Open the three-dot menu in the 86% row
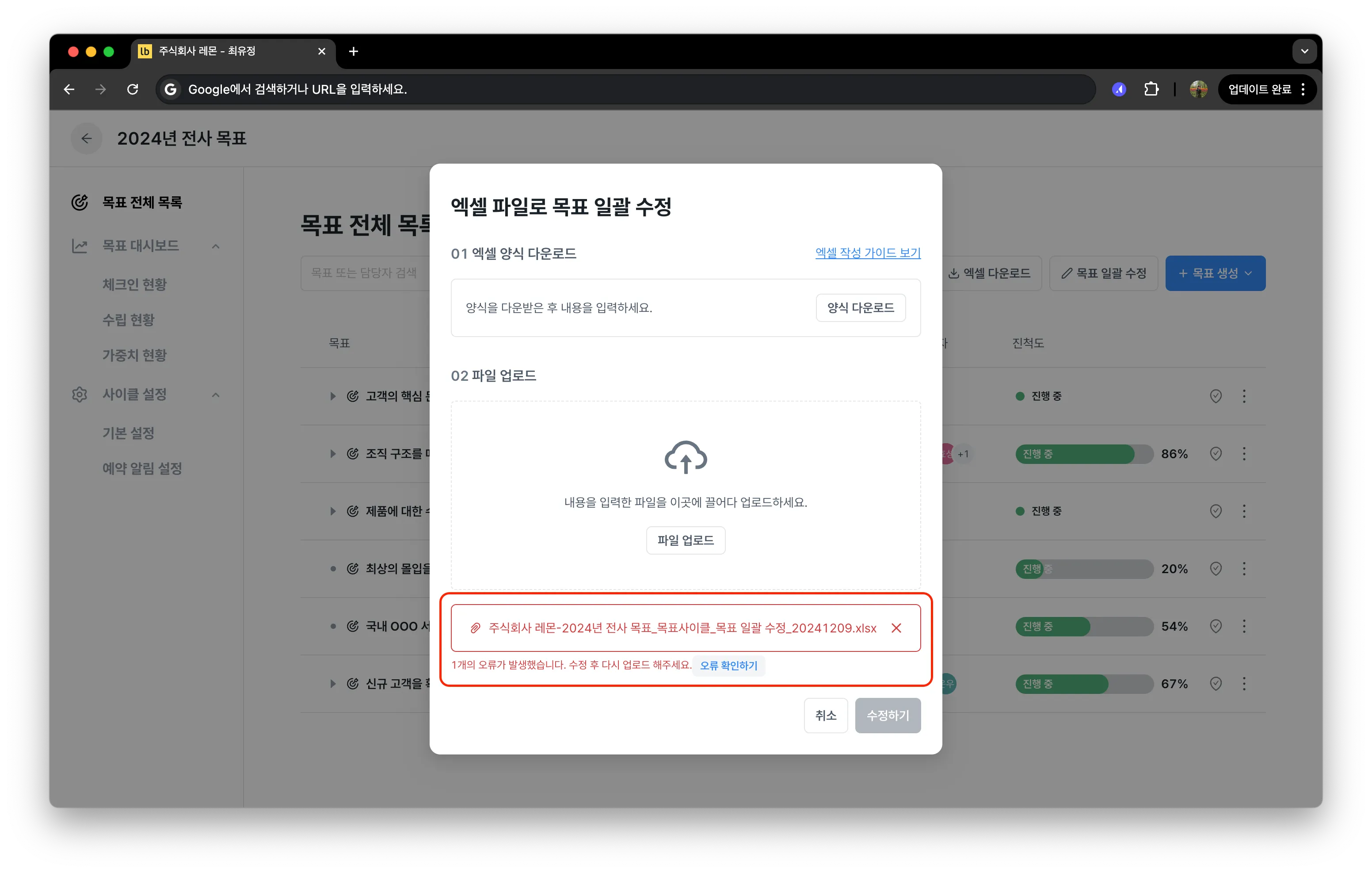The height and width of the screenshot is (873, 1372). [1244, 454]
